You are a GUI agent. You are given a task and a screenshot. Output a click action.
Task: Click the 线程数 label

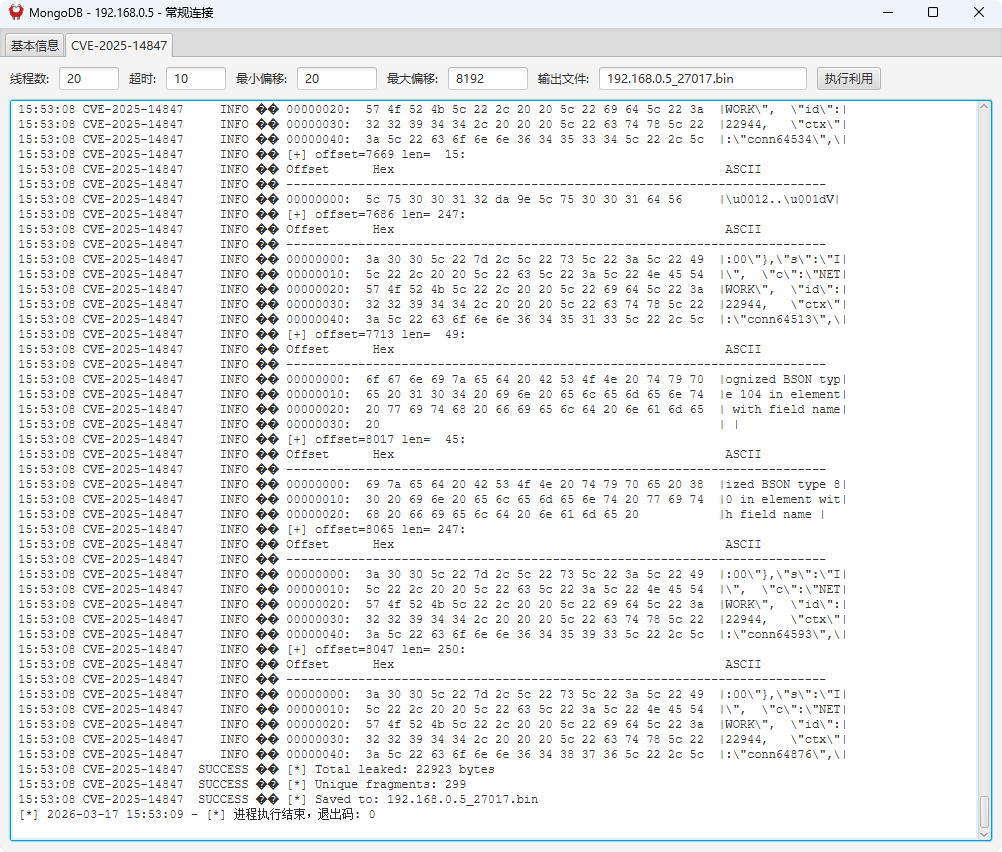point(29,79)
